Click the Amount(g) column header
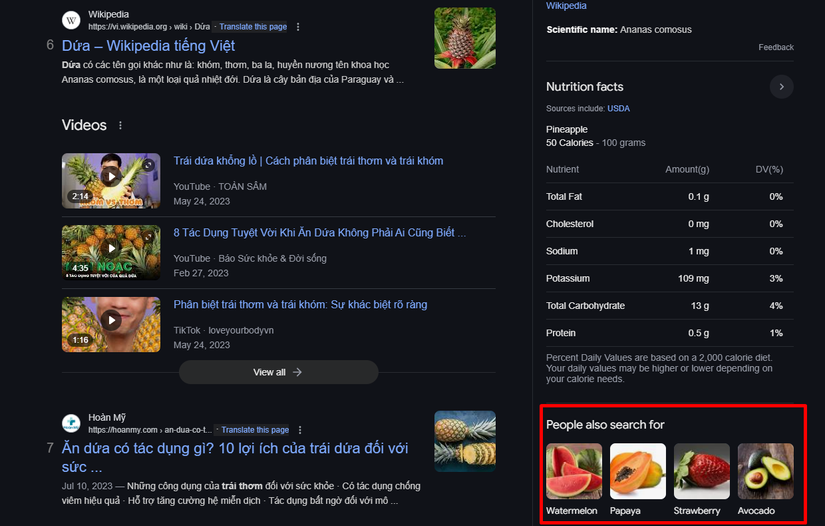 tap(687, 170)
